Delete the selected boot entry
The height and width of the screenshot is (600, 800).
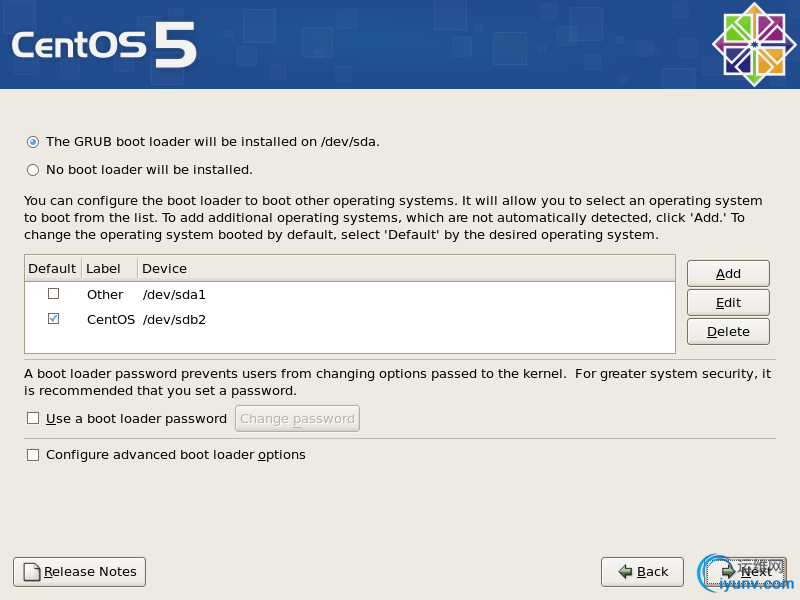pyautogui.click(x=728, y=332)
